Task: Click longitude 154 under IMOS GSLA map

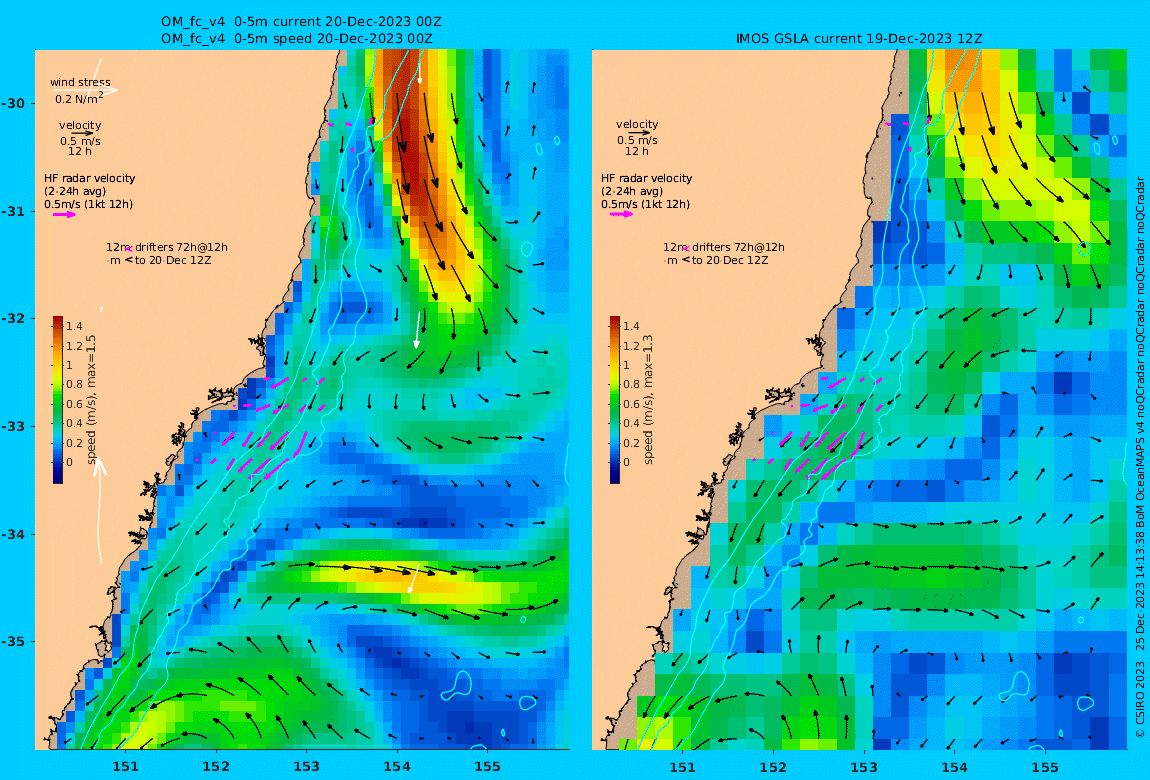Action: (954, 768)
